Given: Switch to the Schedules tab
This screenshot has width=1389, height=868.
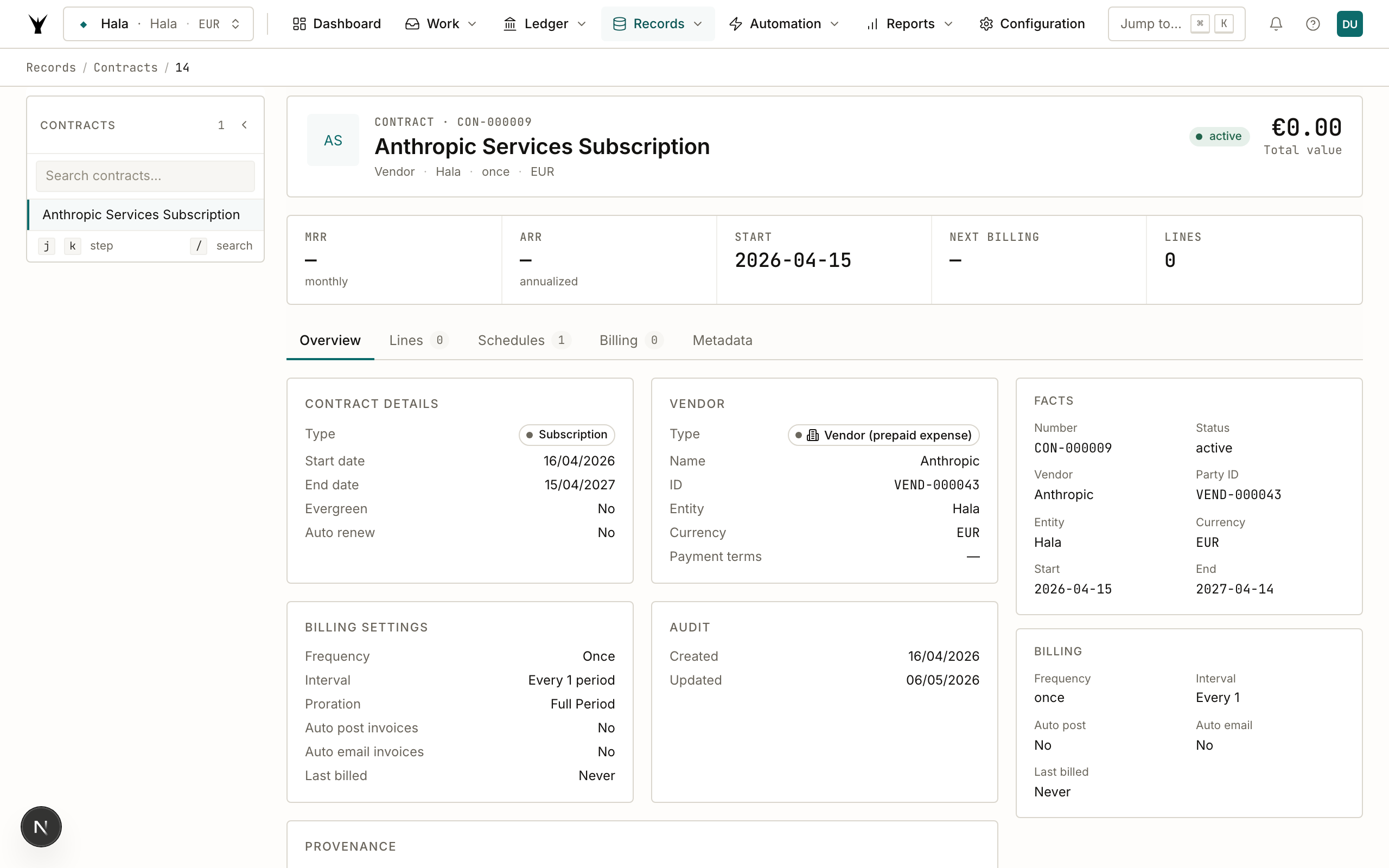Looking at the screenshot, I should 524,341.
